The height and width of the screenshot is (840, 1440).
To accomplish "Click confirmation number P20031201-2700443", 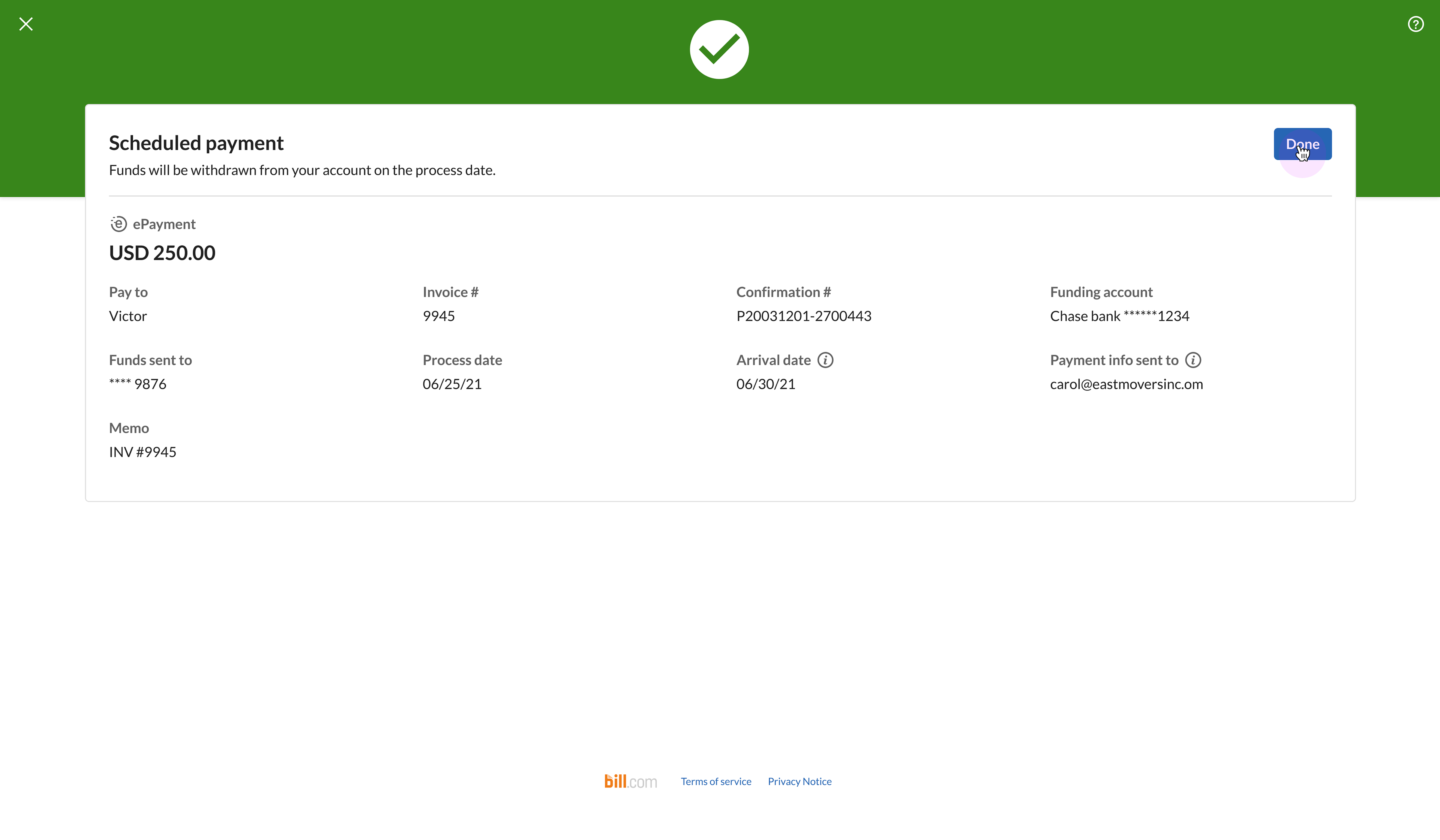I will (803, 316).
